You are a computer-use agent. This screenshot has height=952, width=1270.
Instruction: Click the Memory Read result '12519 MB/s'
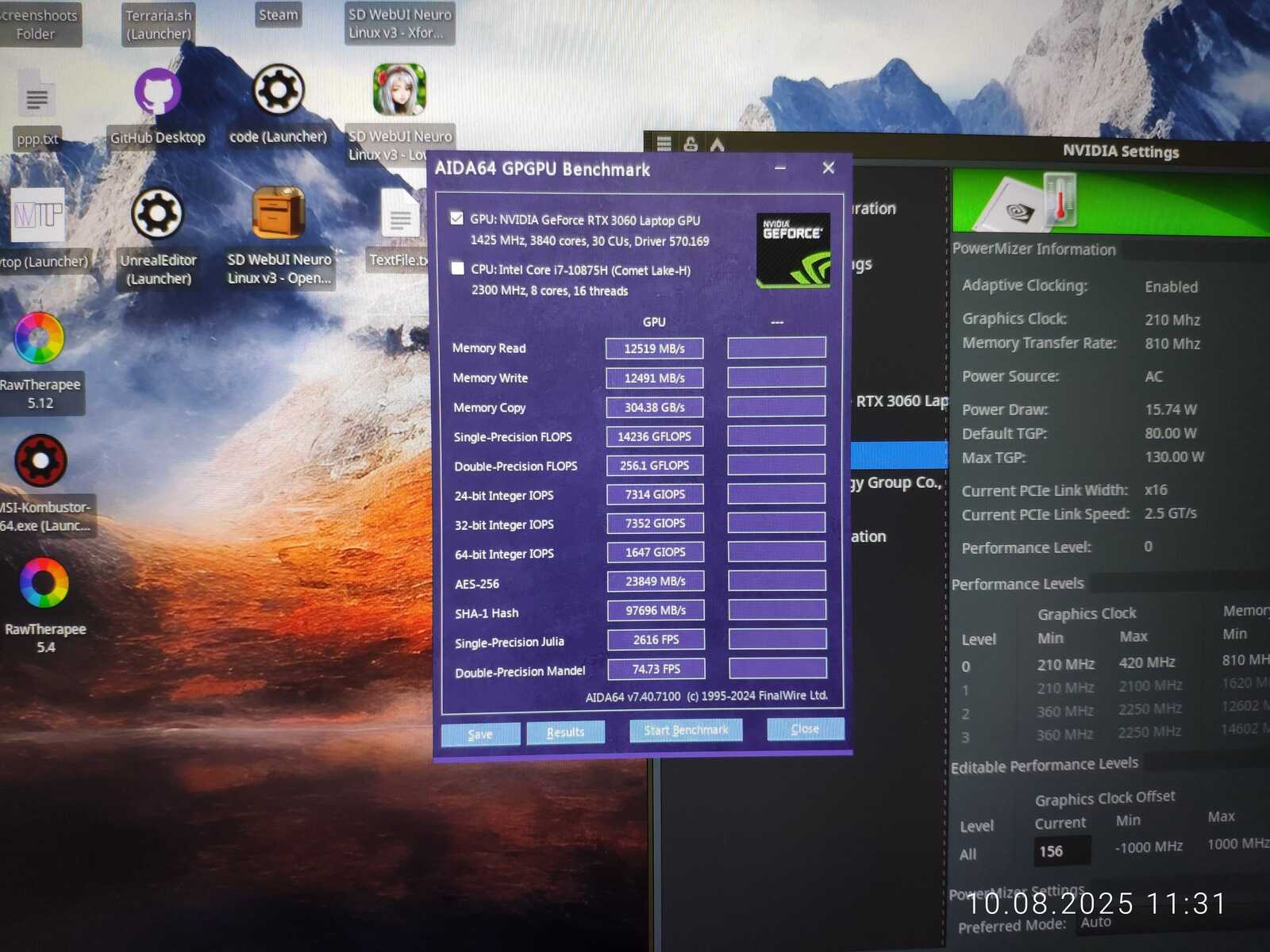[x=654, y=348]
